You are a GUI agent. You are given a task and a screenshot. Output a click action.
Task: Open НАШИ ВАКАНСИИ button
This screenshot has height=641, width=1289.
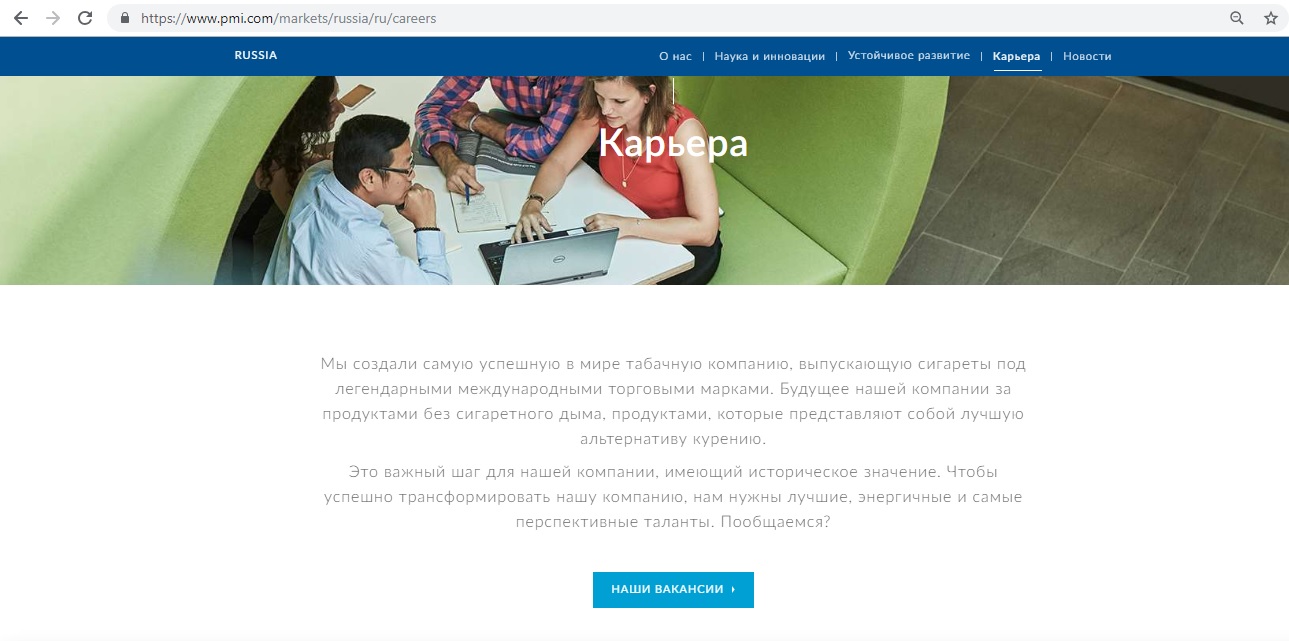[673, 590]
